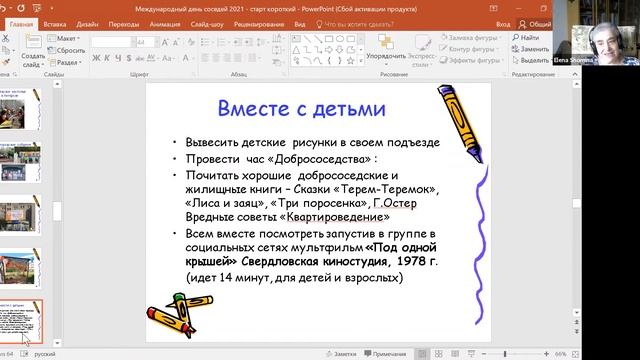The width and height of the screenshot is (640, 360).
Task: Click the zoom slider handle in status bar
Action: (x=505, y=354)
